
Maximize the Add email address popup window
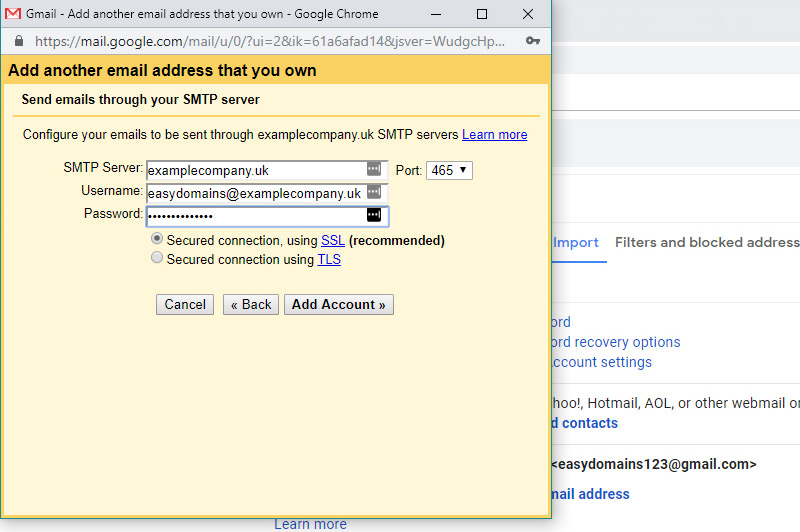482,14
